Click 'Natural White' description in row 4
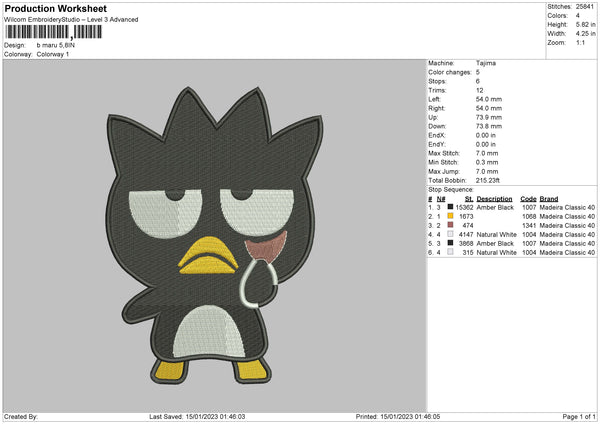This screenshot has height=424, width=600. (x=497, y=235)
